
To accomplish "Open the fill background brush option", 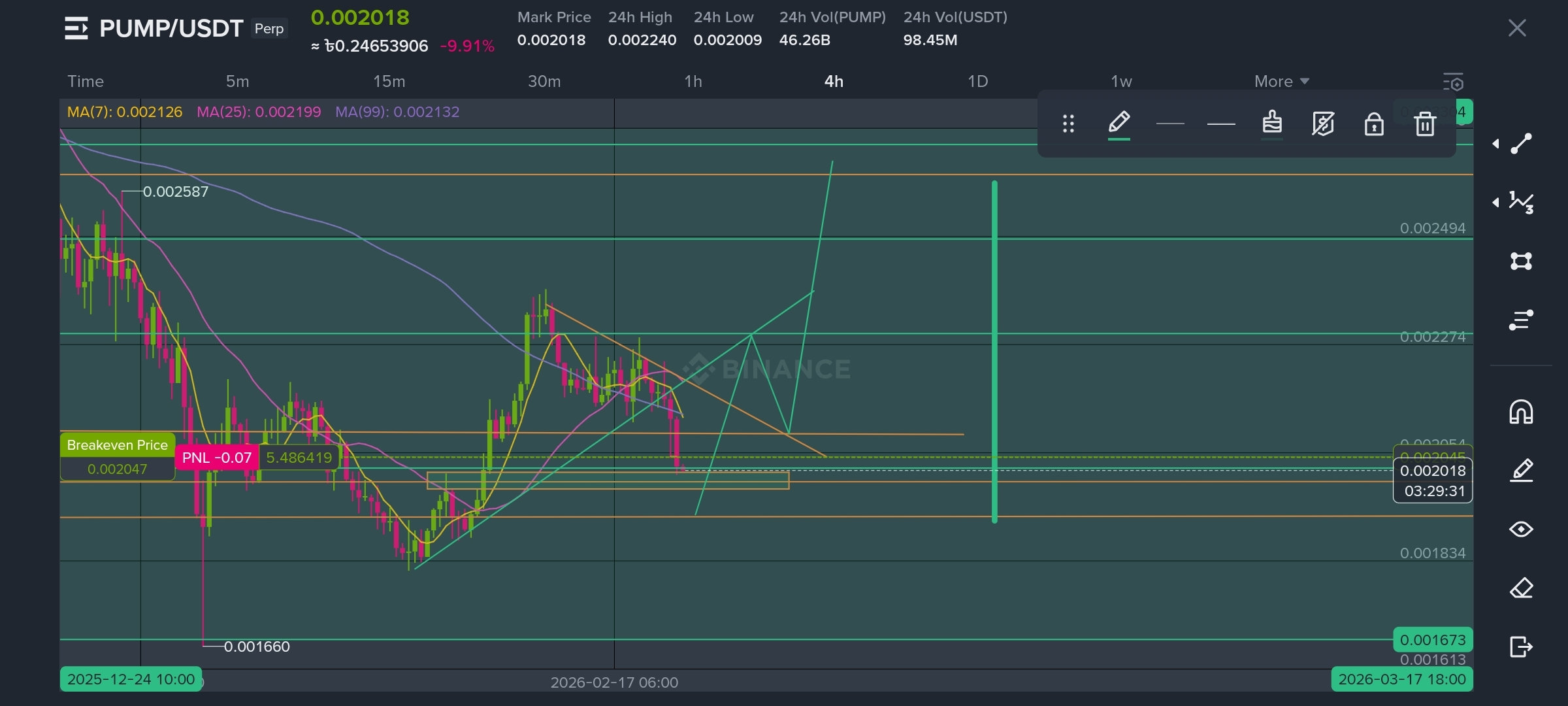I will coord(1271,122).
